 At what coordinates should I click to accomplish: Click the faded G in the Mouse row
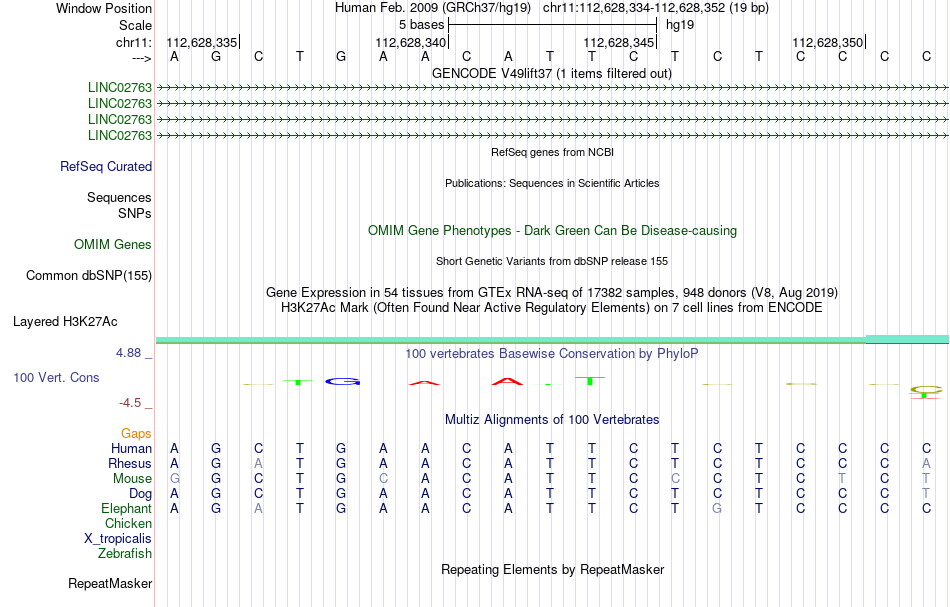(174, 479)
